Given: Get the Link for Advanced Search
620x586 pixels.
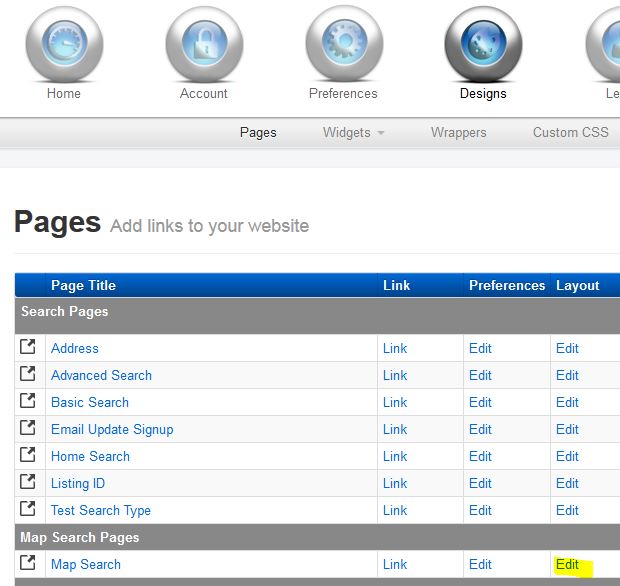Looking at the screenshot, I should [x=395, y=375].
